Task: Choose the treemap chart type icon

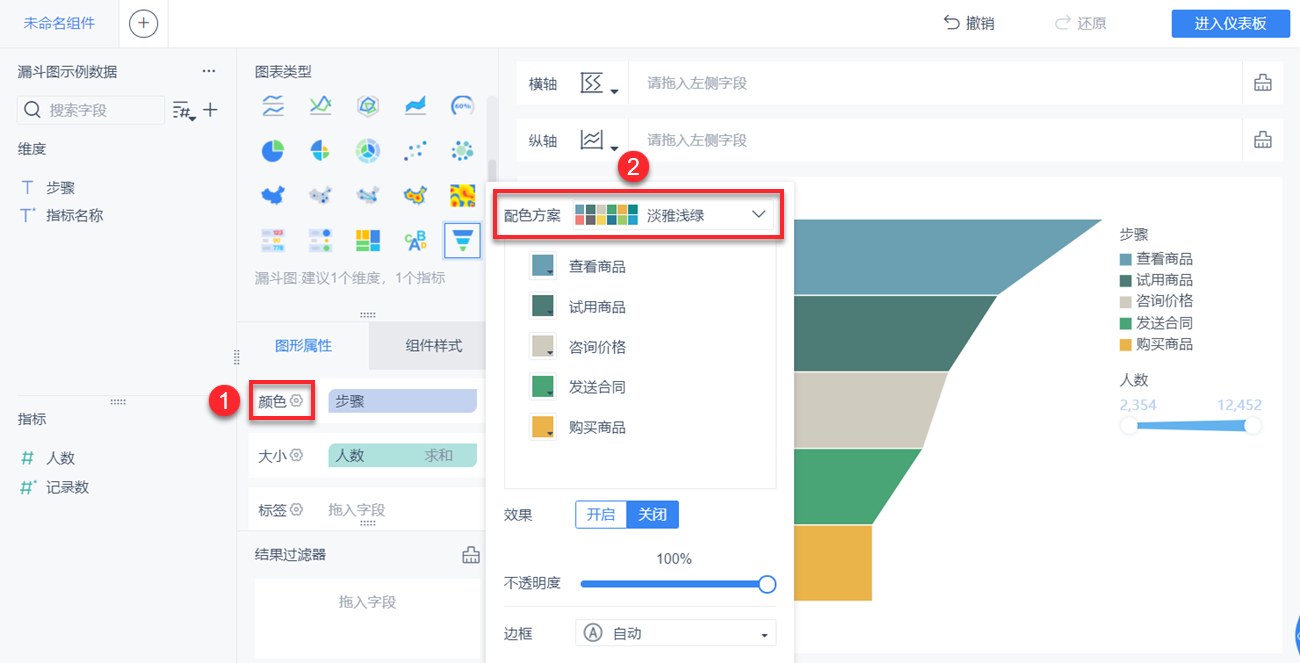Action: pos(368,240)
